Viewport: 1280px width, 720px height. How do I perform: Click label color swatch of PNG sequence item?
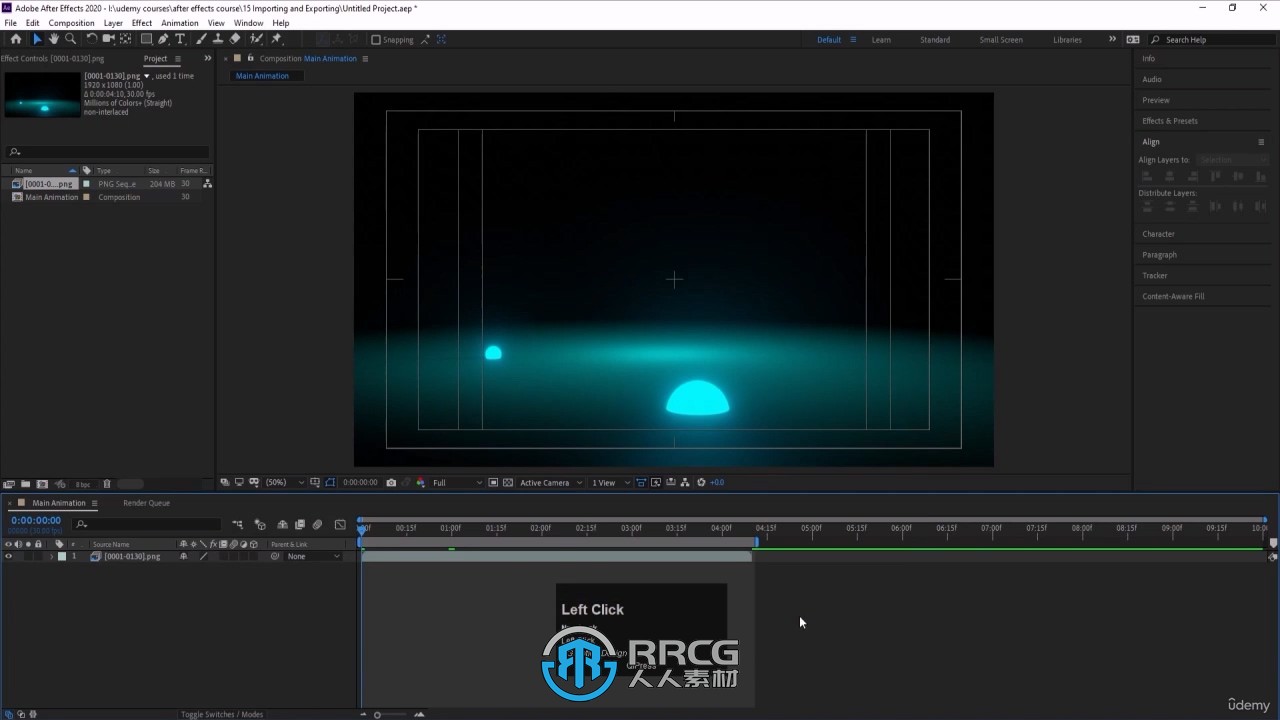tap(86, 184)
